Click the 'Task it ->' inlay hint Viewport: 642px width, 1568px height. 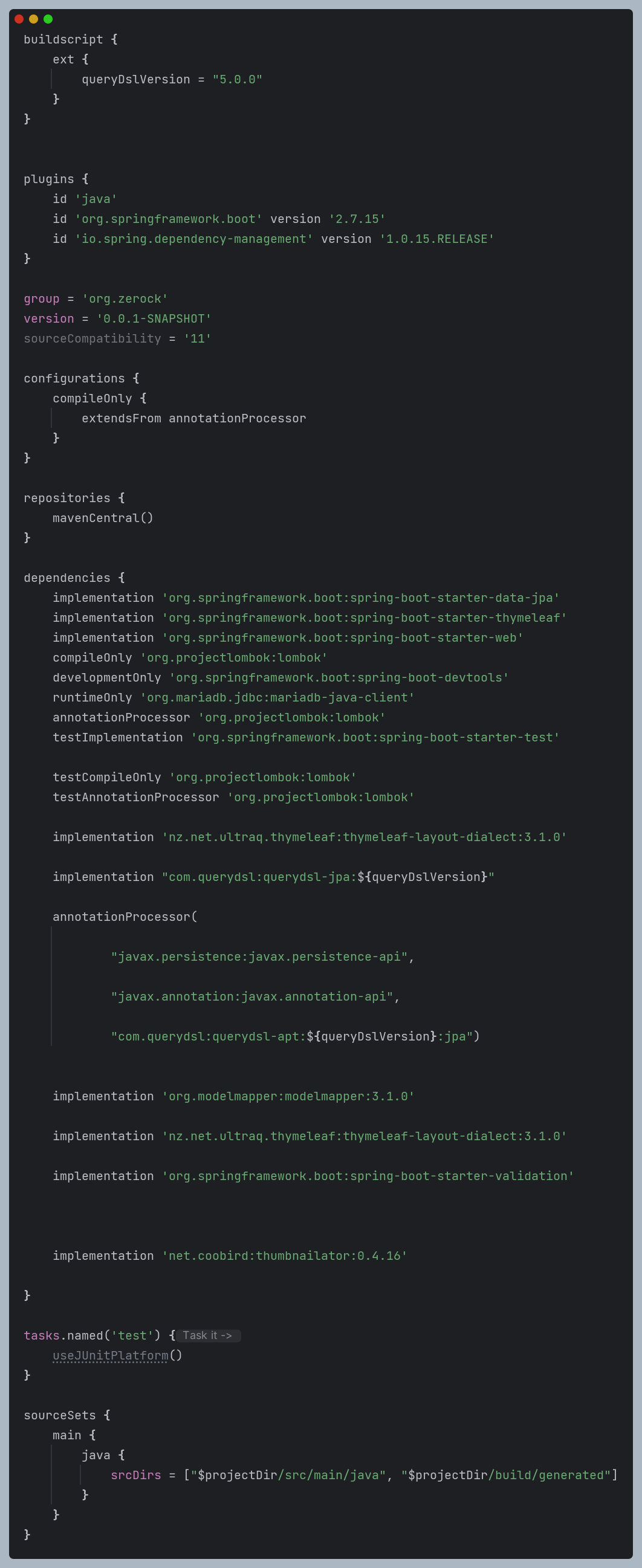(209, 1335)
